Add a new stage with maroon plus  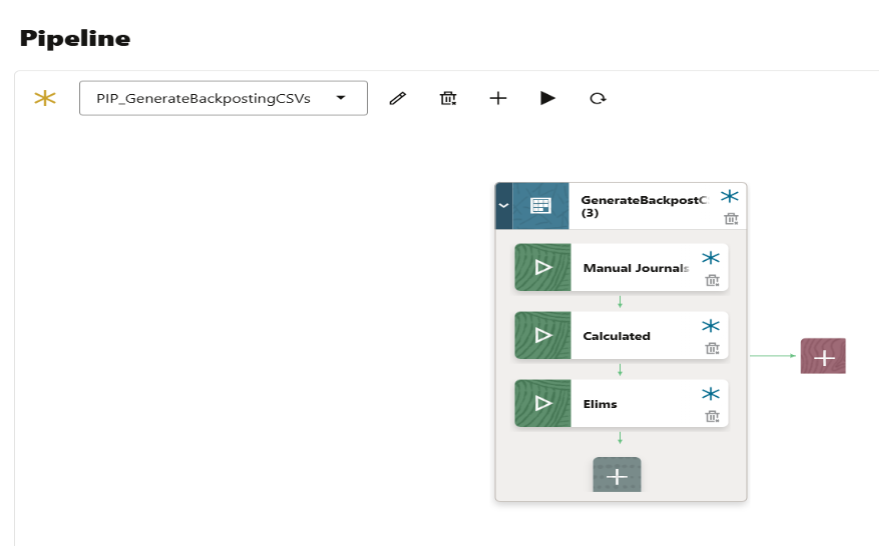tap(823, 356)
